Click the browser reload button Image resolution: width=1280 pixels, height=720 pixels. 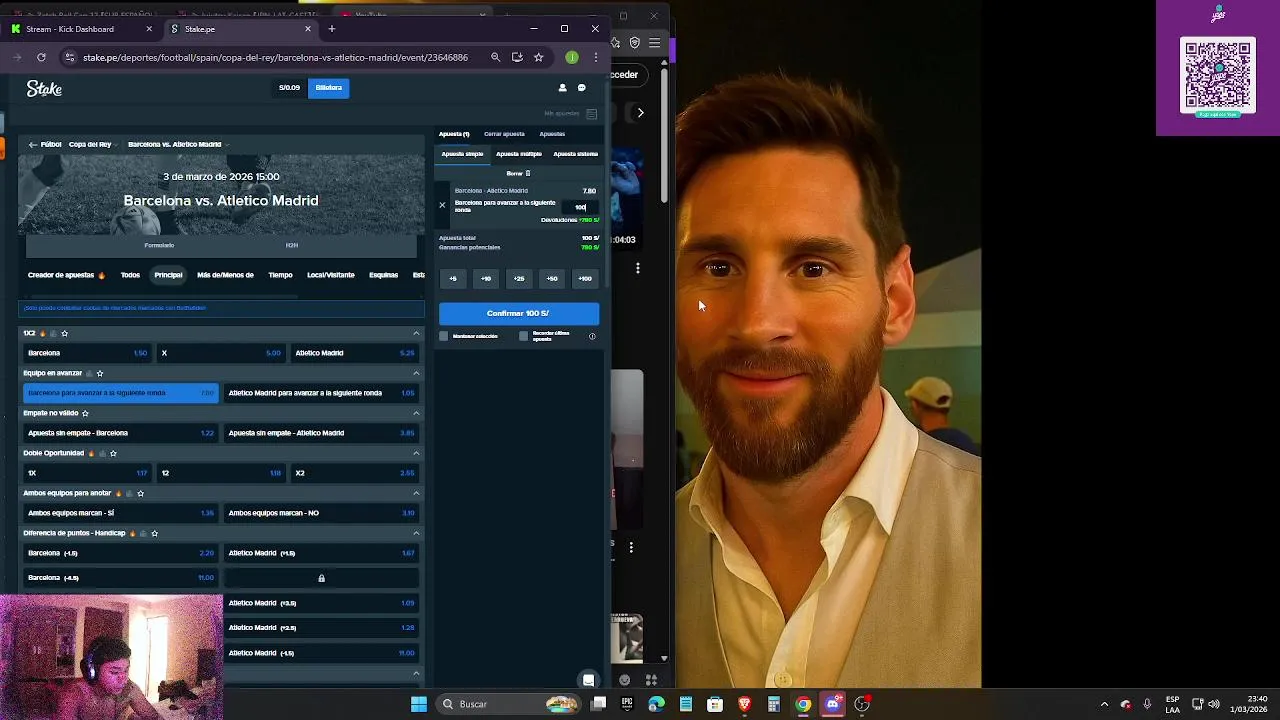click(41, 57)
